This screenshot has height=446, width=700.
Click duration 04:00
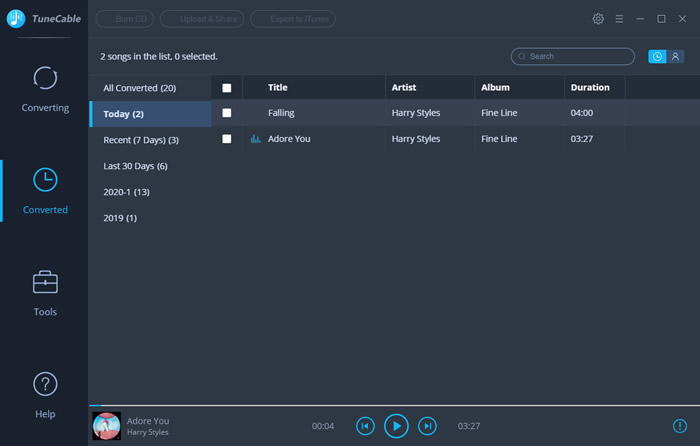click(582, 113)
